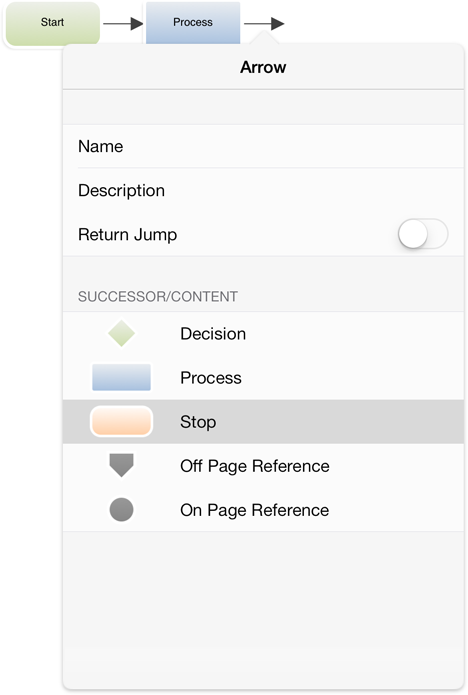
Task: Click the arrow after the Process node
Action: coord(264,23)
